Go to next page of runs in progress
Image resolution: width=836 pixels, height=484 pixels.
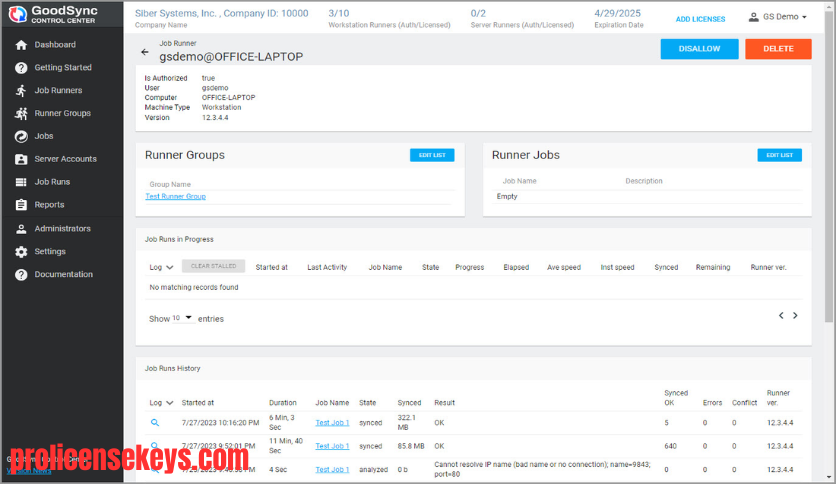click(795, 316)
